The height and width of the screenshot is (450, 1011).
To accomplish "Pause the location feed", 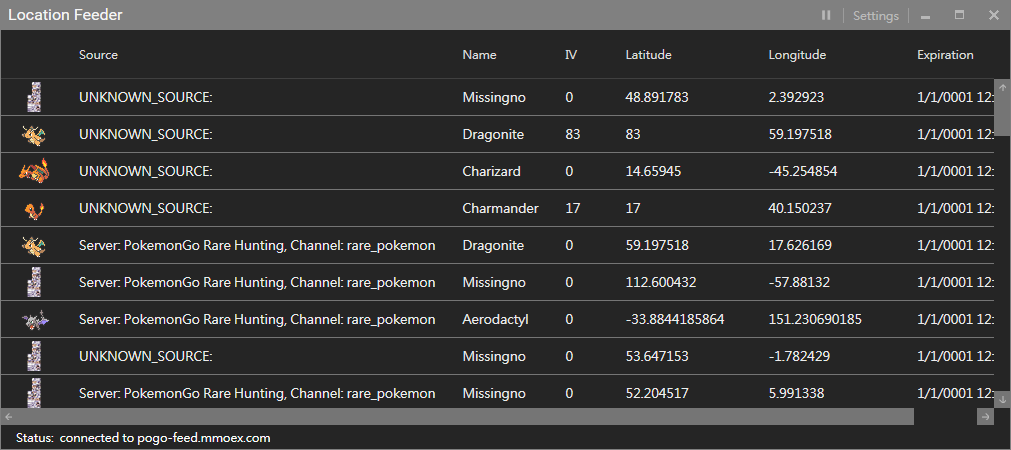I will 826,15.
